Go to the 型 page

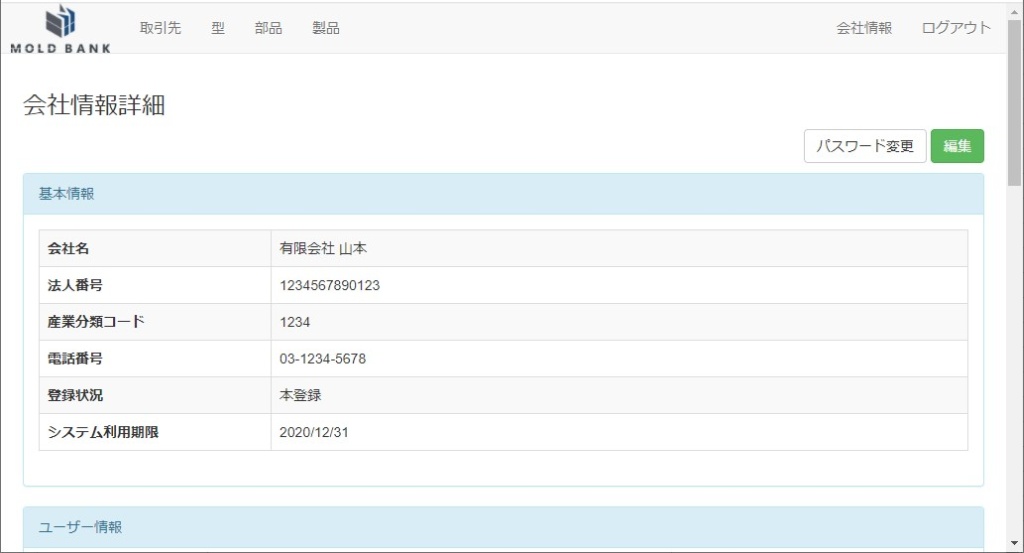[218, 28]
